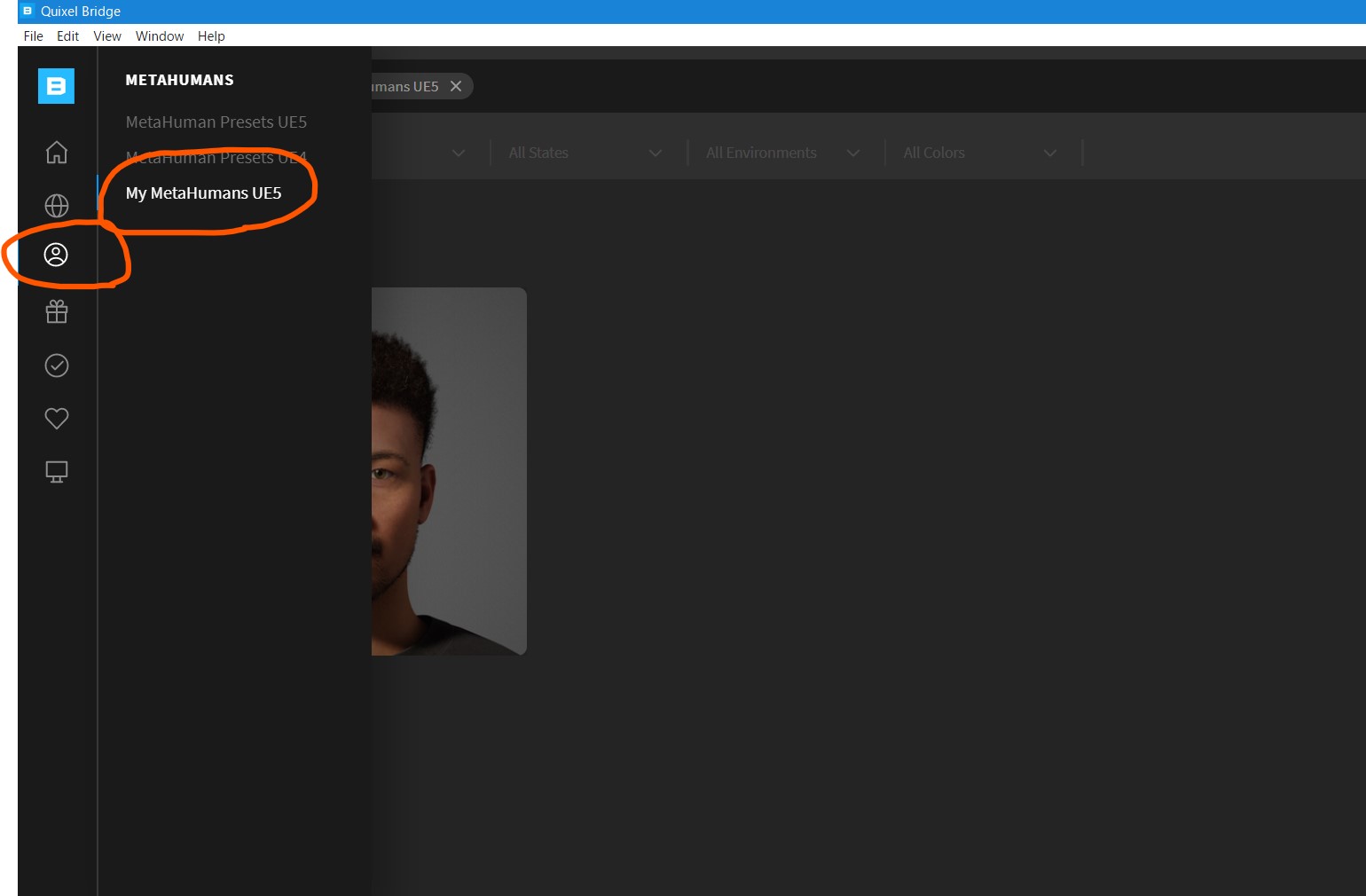Click the METAHUMANS panel heading
This screenshot has width=1366, height=896.
point(180,80)
